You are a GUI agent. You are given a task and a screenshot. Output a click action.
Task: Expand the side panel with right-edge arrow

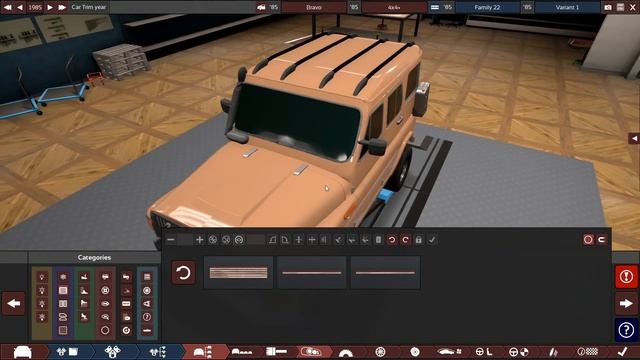(x=634, y=138)
